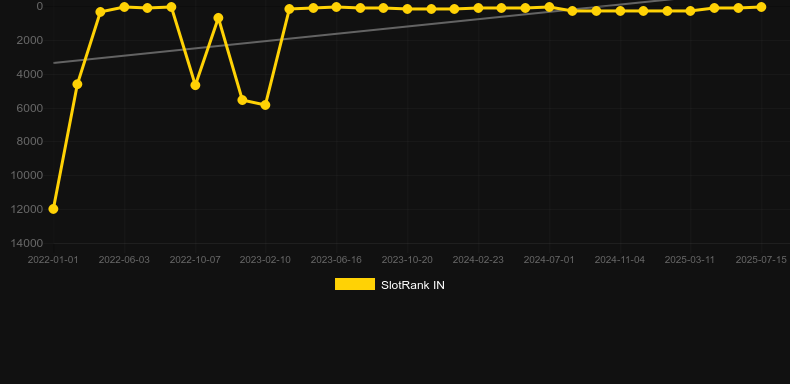
Task: Click the data point at 2023-06-16
Action: (x=336, y=7)
